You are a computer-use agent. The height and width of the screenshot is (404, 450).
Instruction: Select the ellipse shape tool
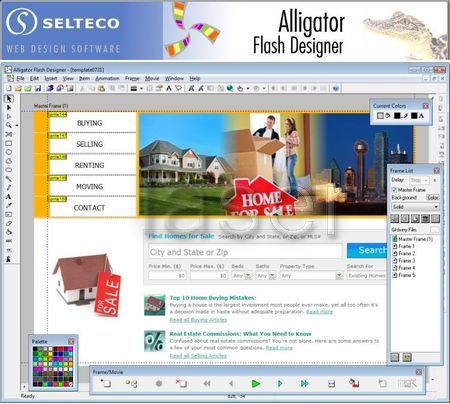point(9,152)
